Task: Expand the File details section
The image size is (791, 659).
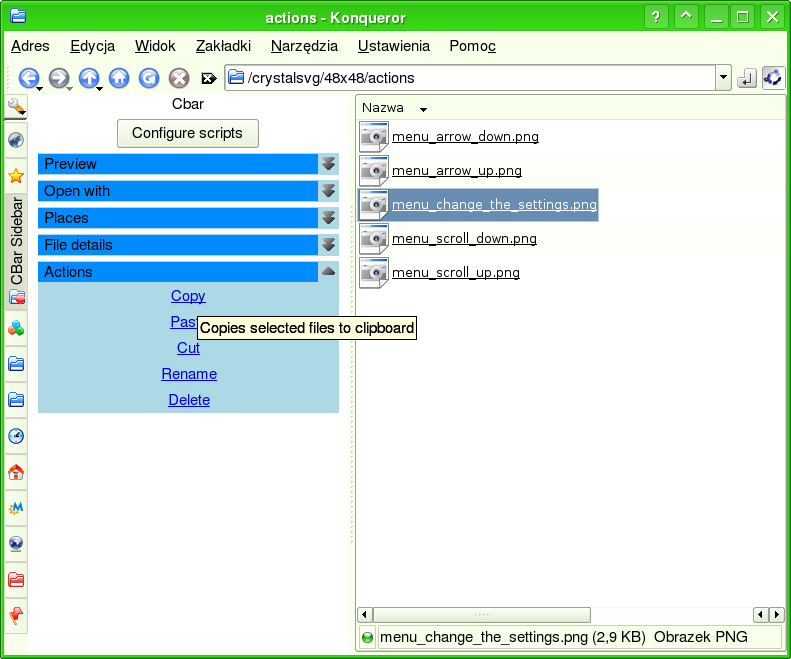Action: click(328, 245)
